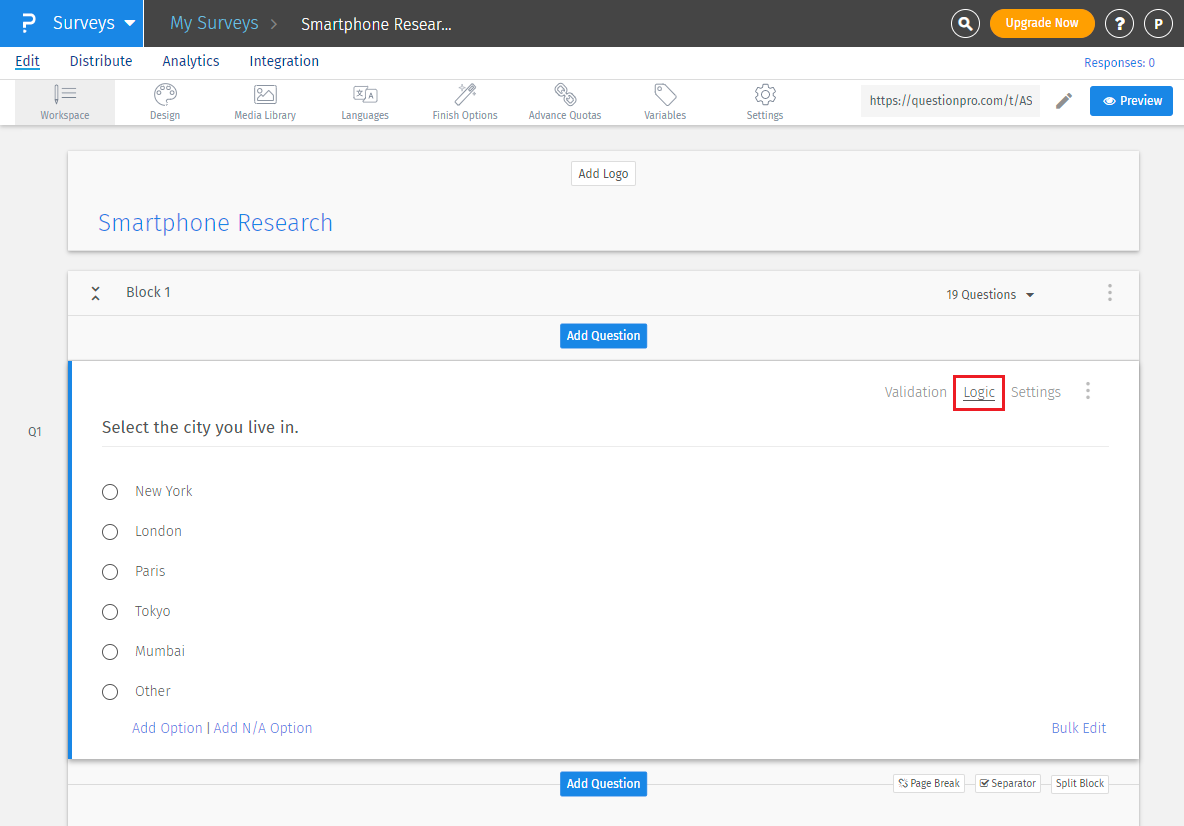
Task: Click the survey URL field
Action: 950,101
